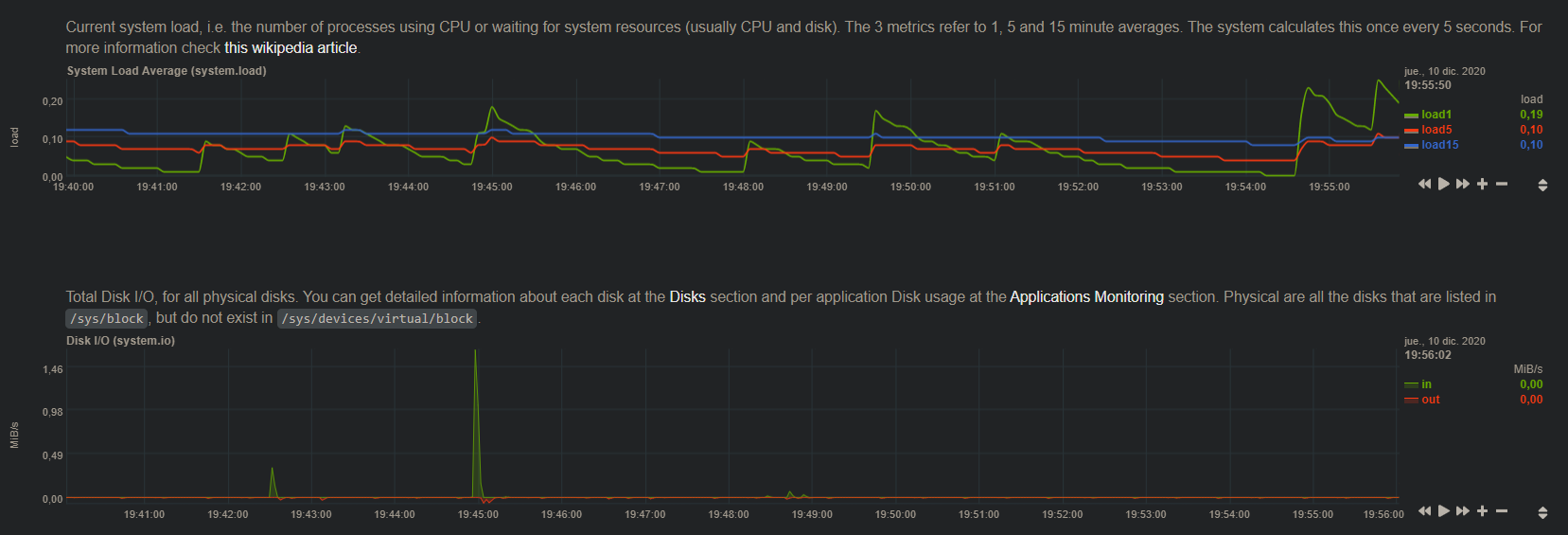This screenshot has width=1568, height=535.
Task: Grab System Load chart resize handle
Action: coord(1542,185)
